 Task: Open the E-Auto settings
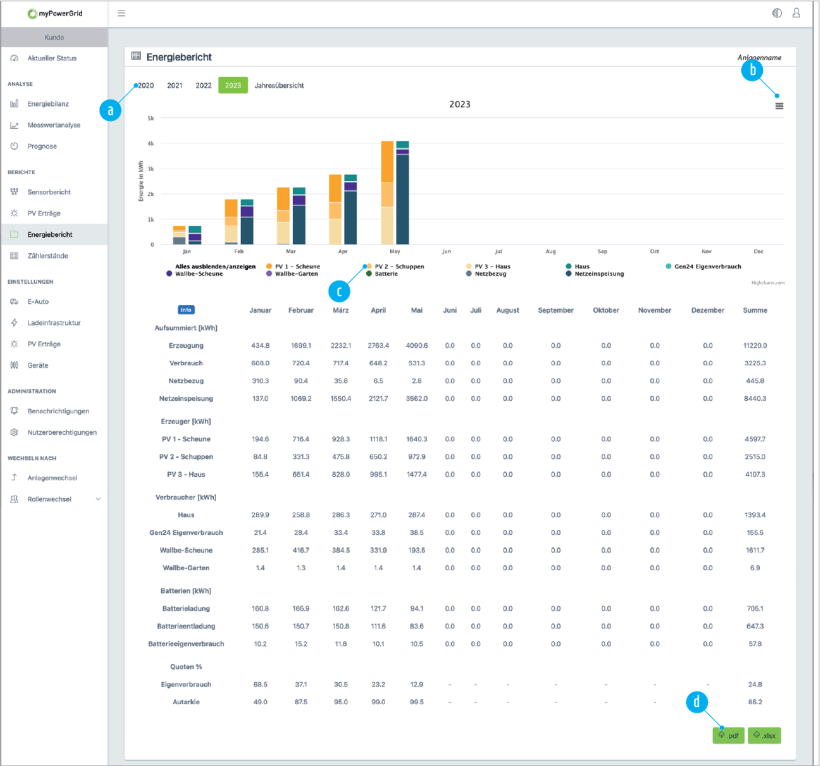click(x=40, y=301)
